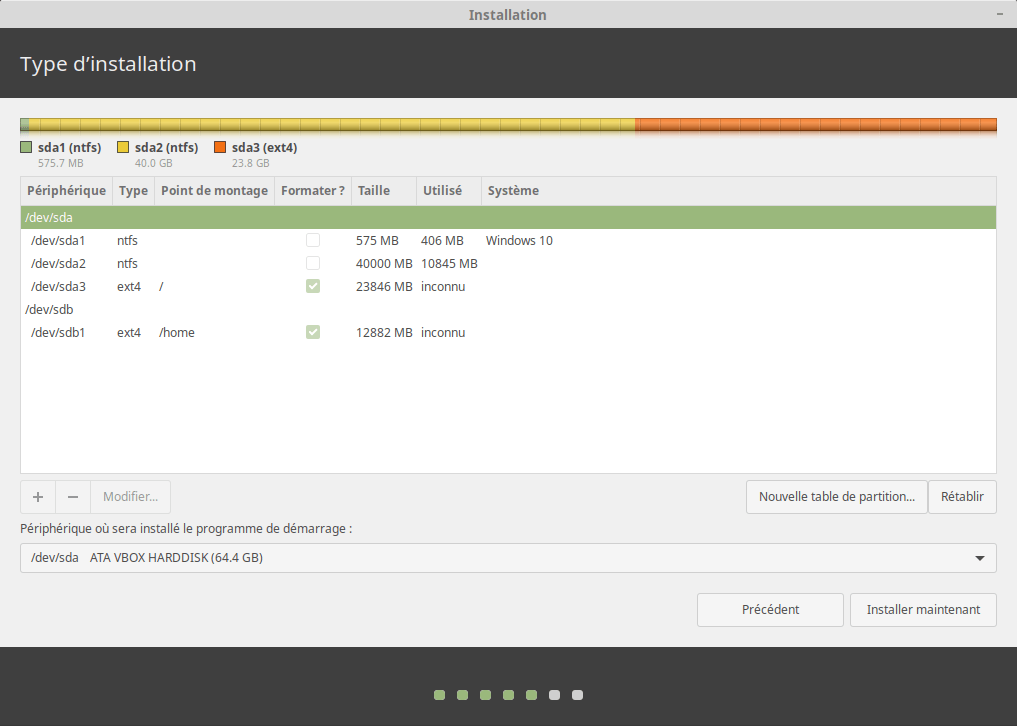Toggle format checkbox for /dev/sda2
This screenshot has height=726, width=1017.
[313, 264]
